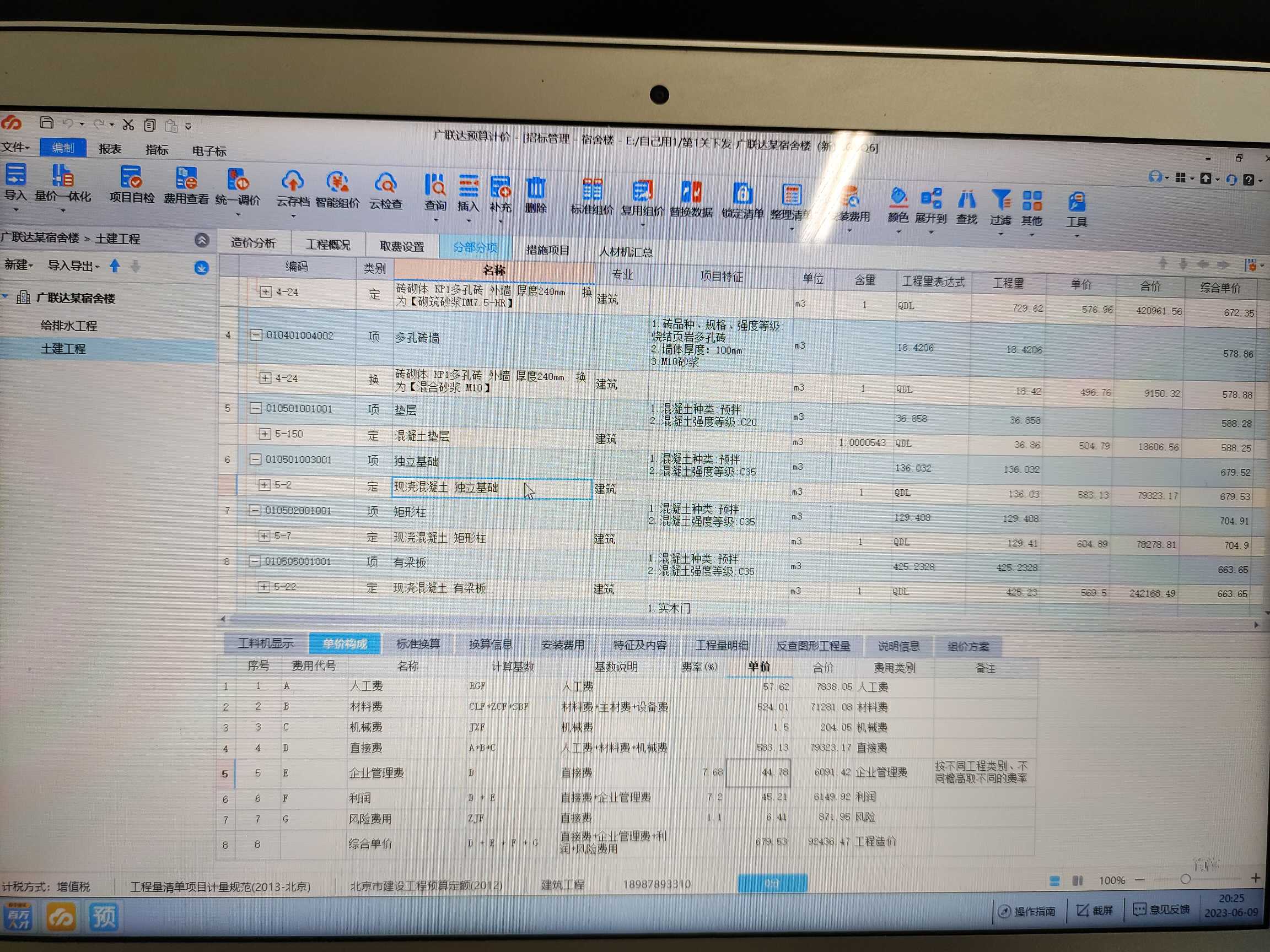
Task: Click the 导入 import icon
Action: [15, 175]
